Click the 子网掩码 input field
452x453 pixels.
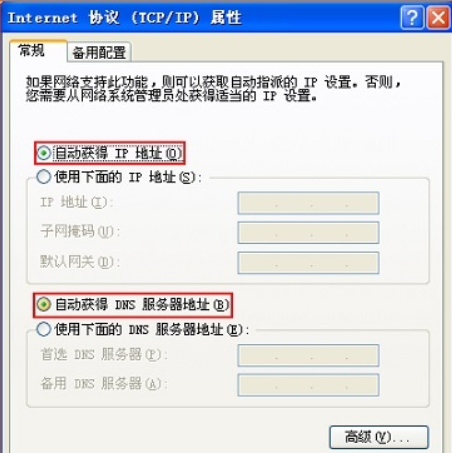tap(308, 233)
